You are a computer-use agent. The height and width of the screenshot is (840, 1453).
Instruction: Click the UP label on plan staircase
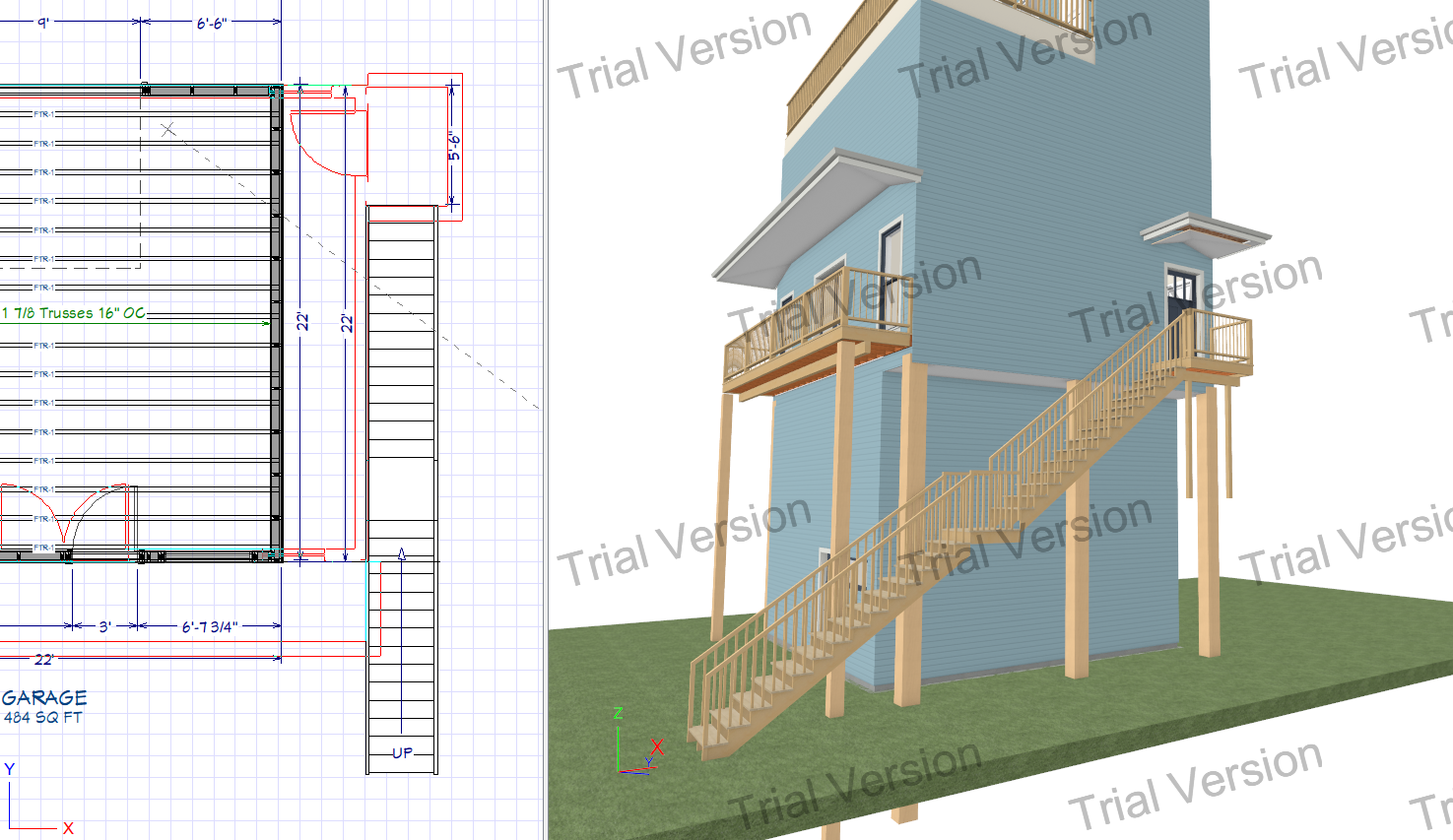pos(403,753)
